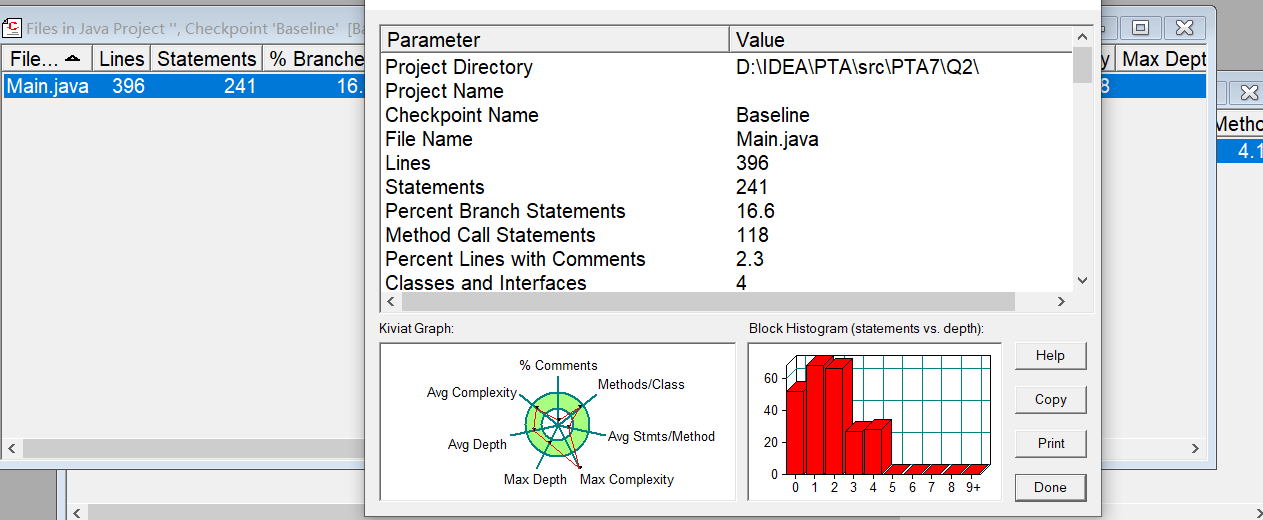Click the Kiviat graph chart
The width and height of the screenshot is (1263, 520).
pyautogui.click(x=559, y=421)
